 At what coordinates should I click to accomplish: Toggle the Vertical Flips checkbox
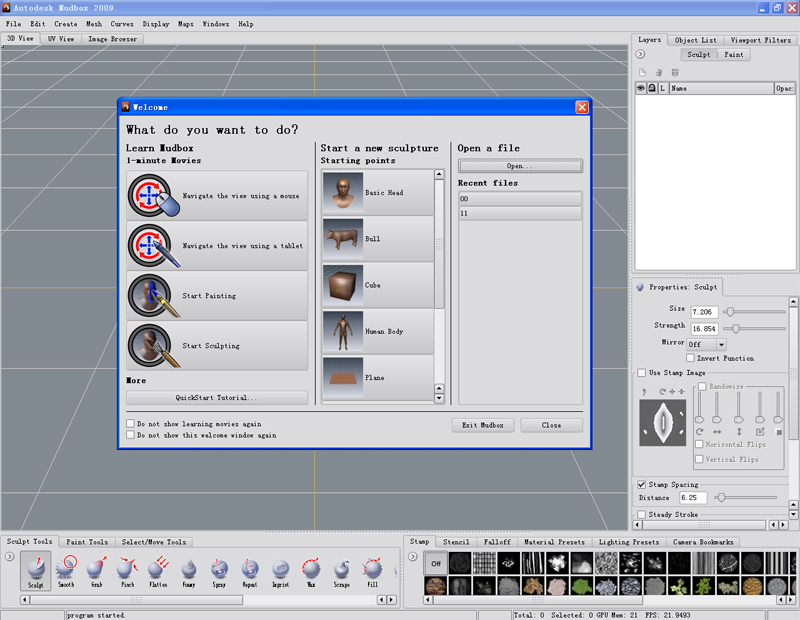coord(699,459)
